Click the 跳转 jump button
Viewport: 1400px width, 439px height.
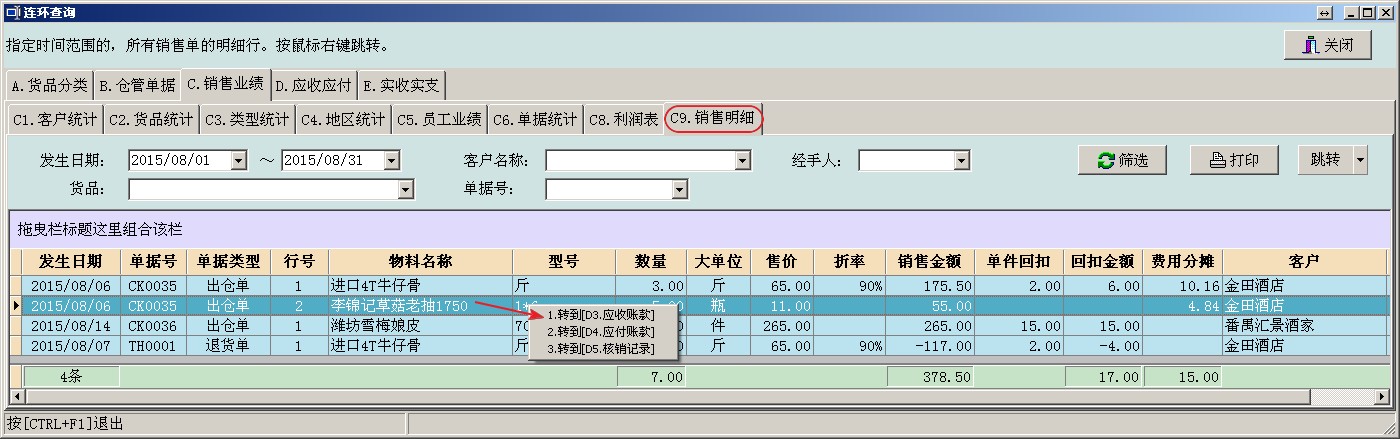1324,160
